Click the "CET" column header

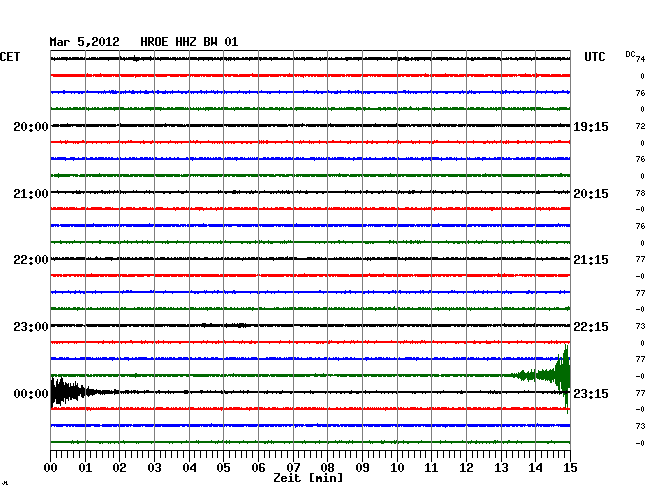pos(10,57)
